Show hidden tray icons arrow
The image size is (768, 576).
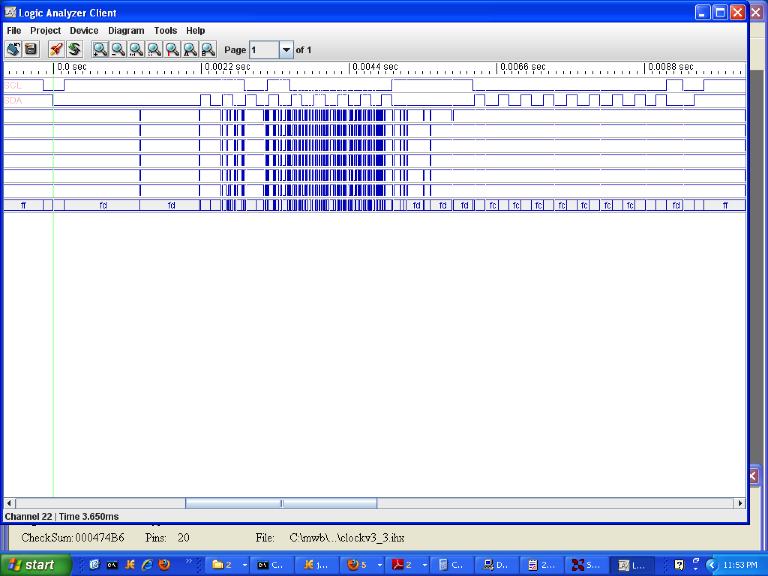712,565
